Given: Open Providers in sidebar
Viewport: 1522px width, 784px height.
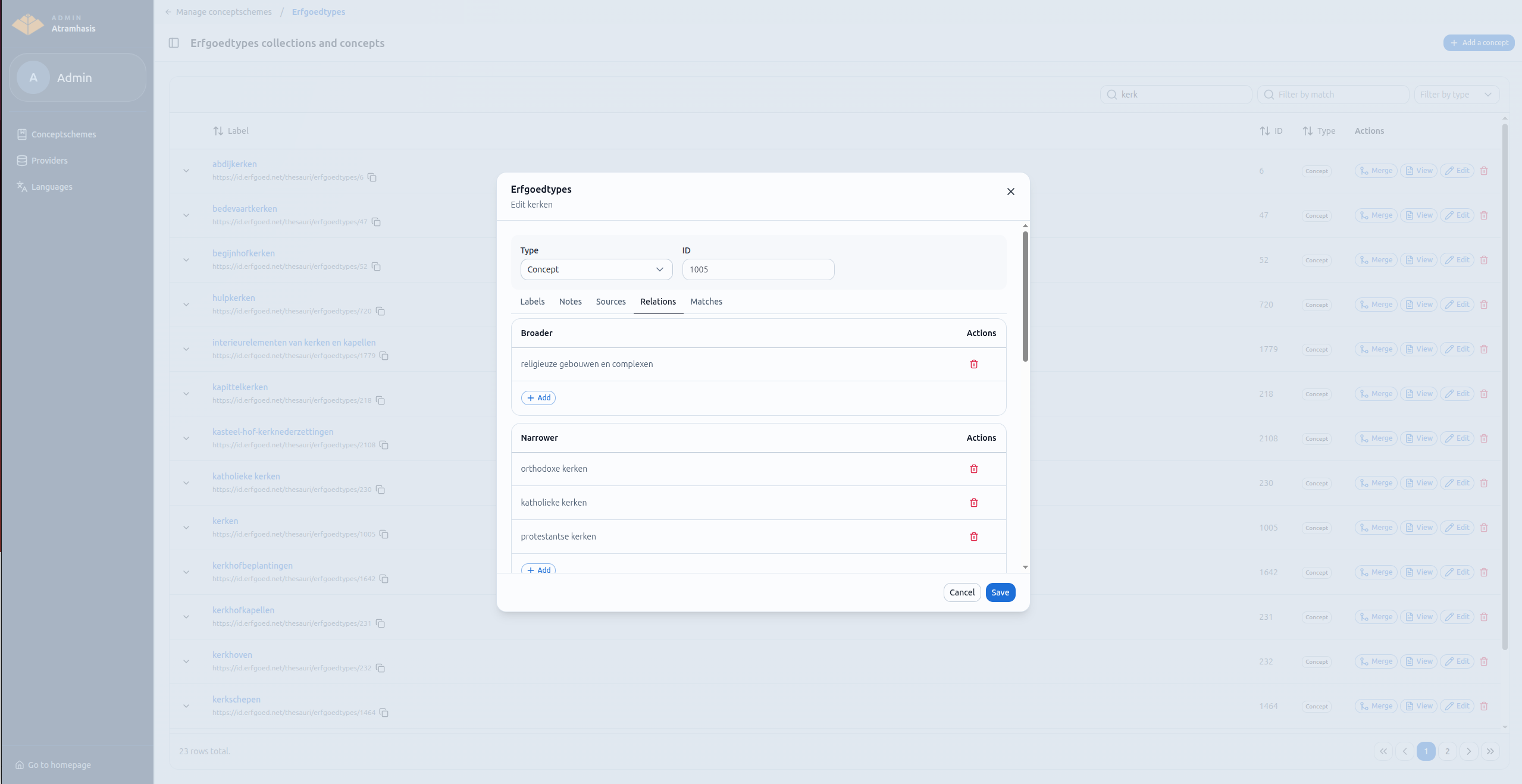Looking at the screenshot, I should (x=42, y=161).
